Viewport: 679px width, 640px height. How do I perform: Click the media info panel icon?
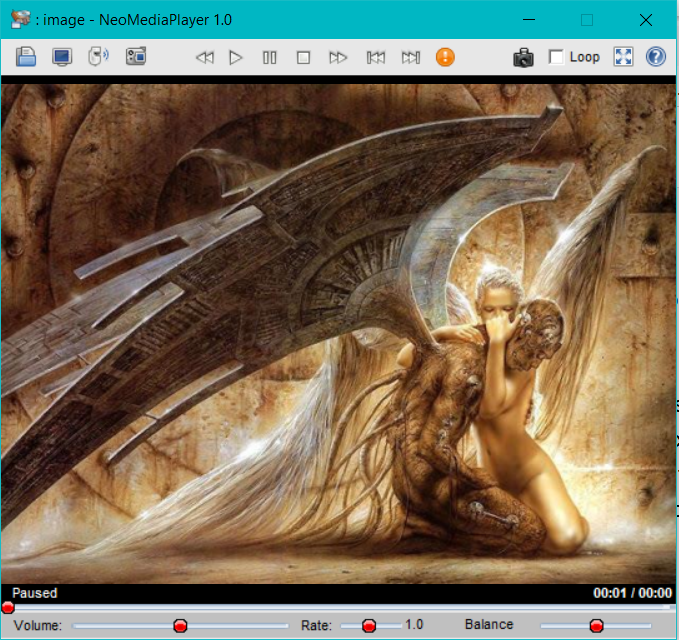[136, 57]
